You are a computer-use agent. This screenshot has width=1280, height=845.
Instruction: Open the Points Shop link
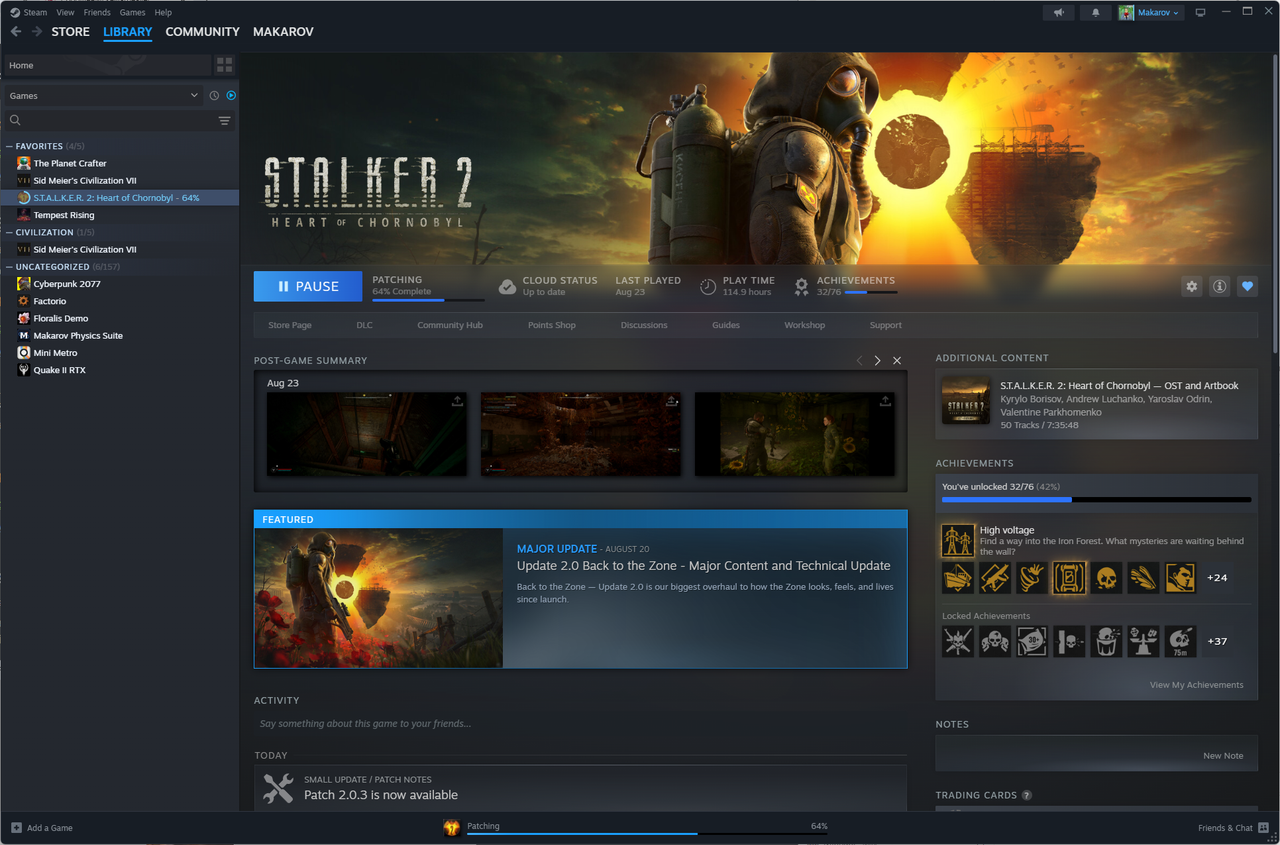(552, 325)
